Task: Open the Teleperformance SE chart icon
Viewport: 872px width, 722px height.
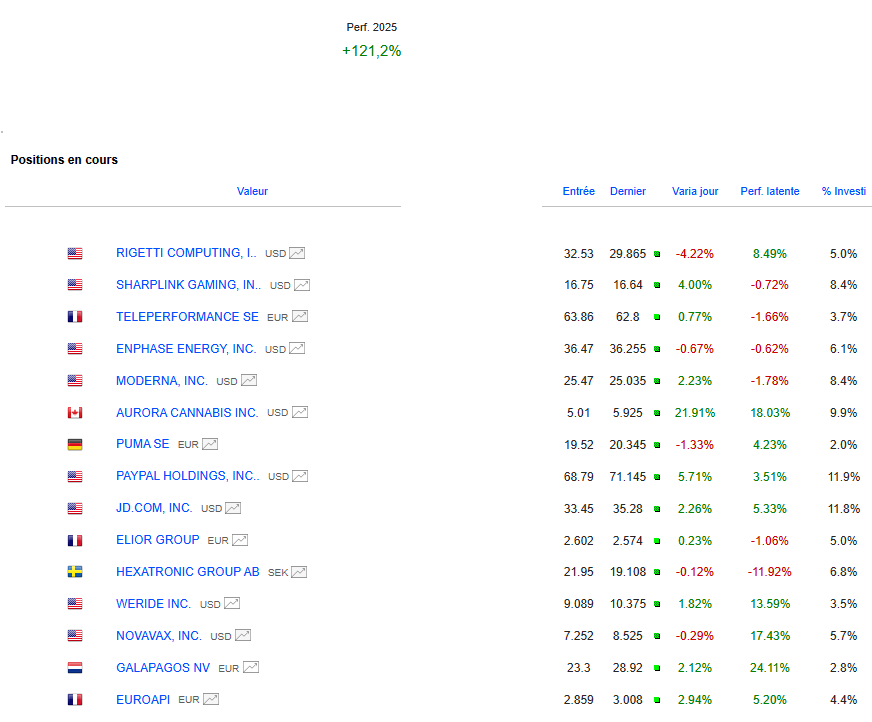Action: [299, 317]
